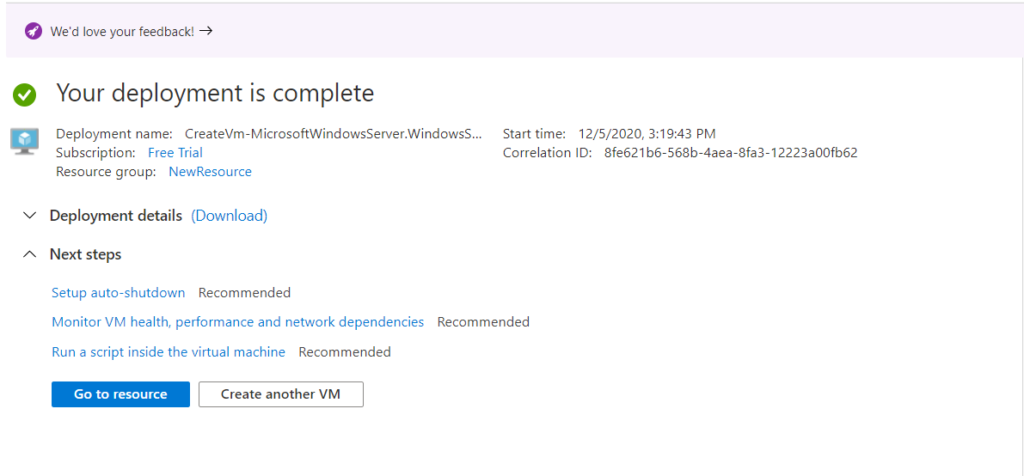Click the arrow next to feedback text
Screen dimensions: 1024x476
206,31
